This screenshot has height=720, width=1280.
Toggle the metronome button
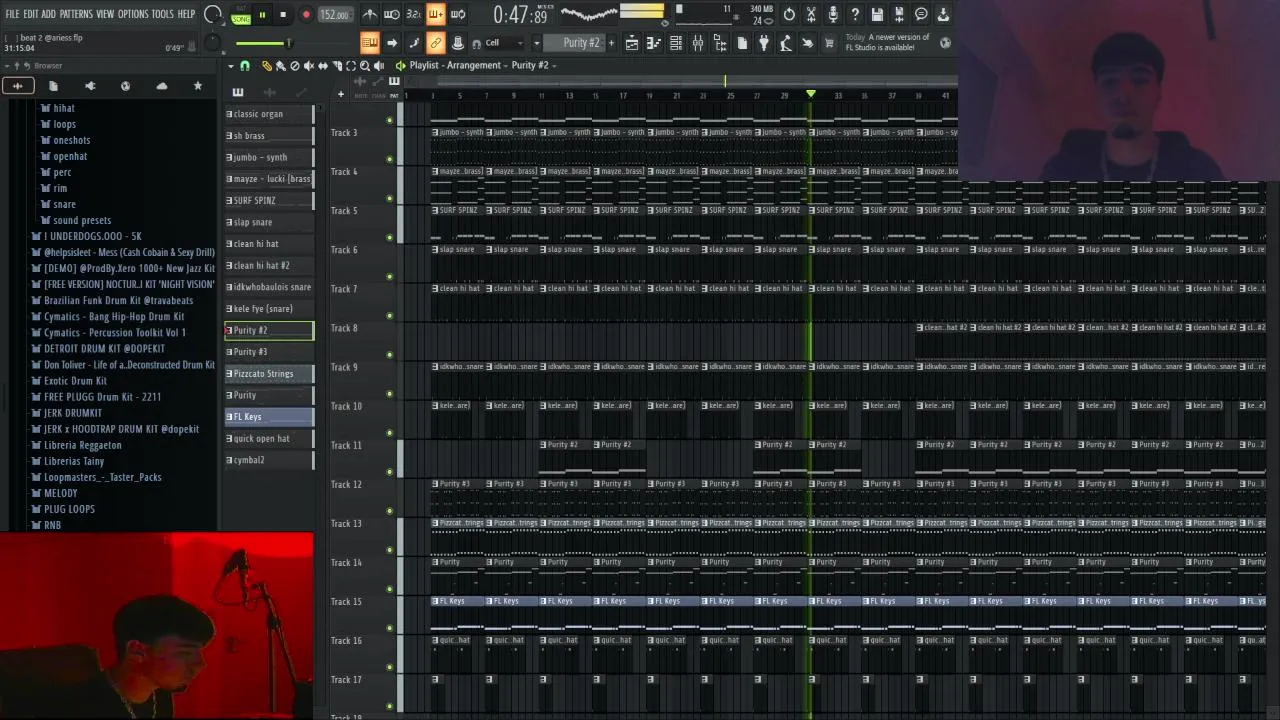(x=370, y=14)
